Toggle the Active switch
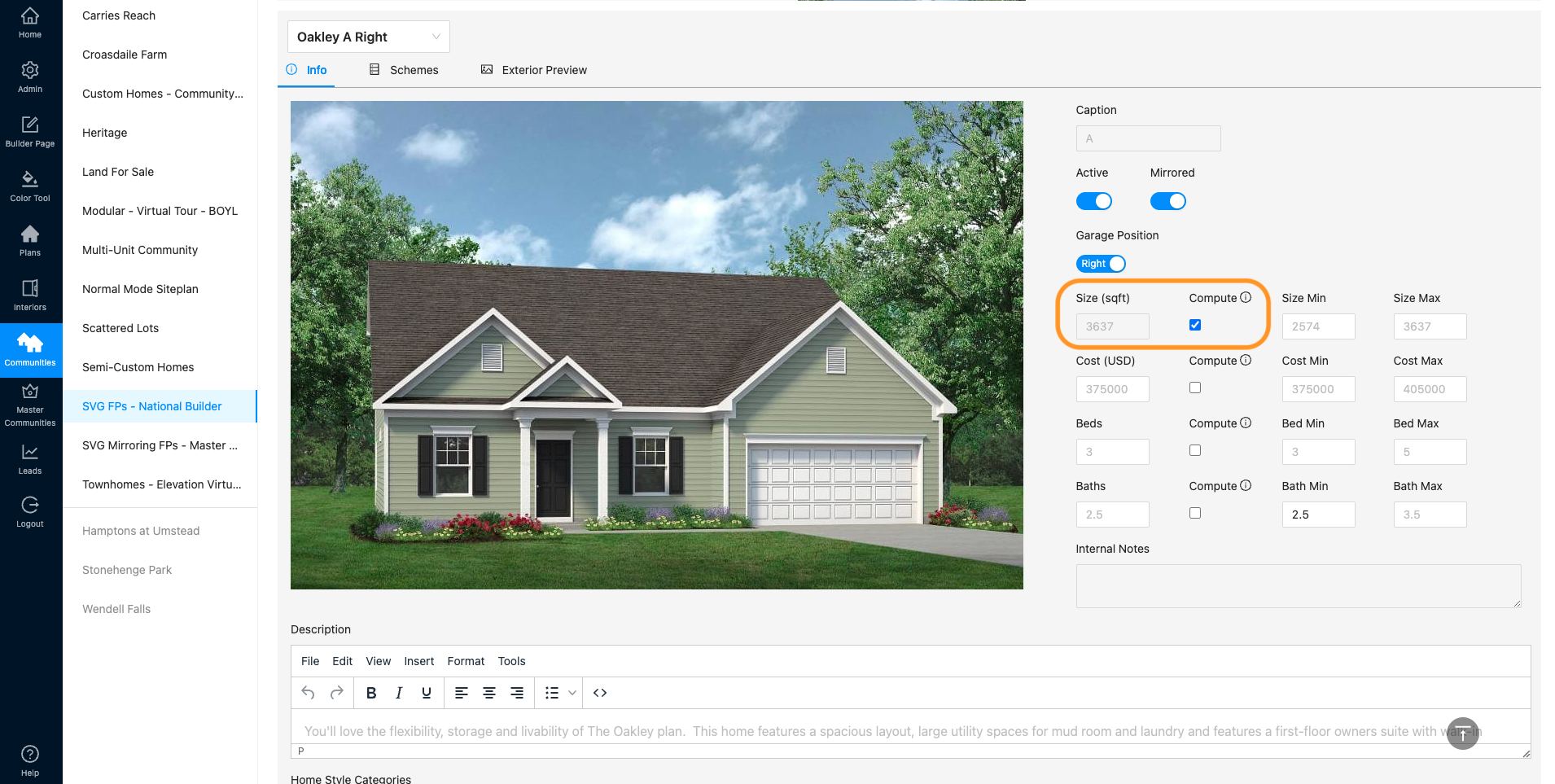The width and height of the screenshot is (1555, 784). click(1094, 201)
